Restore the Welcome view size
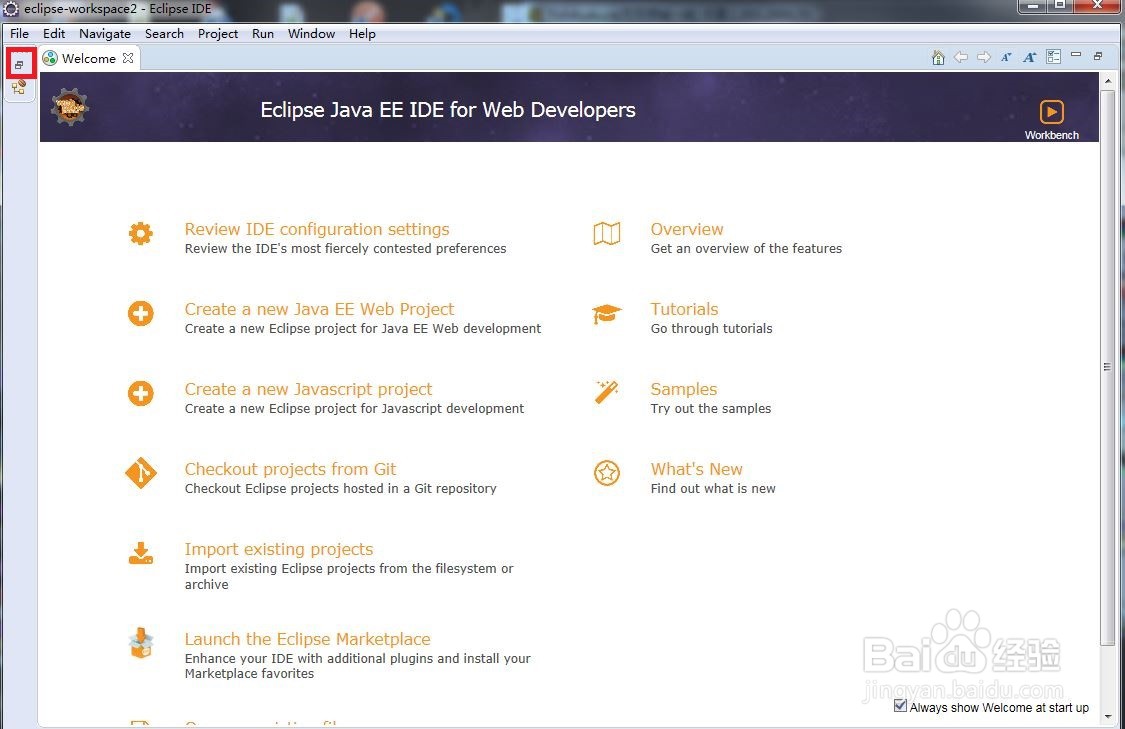The width and height of the screenshot is (1125, 729). tap(1098, 56)
